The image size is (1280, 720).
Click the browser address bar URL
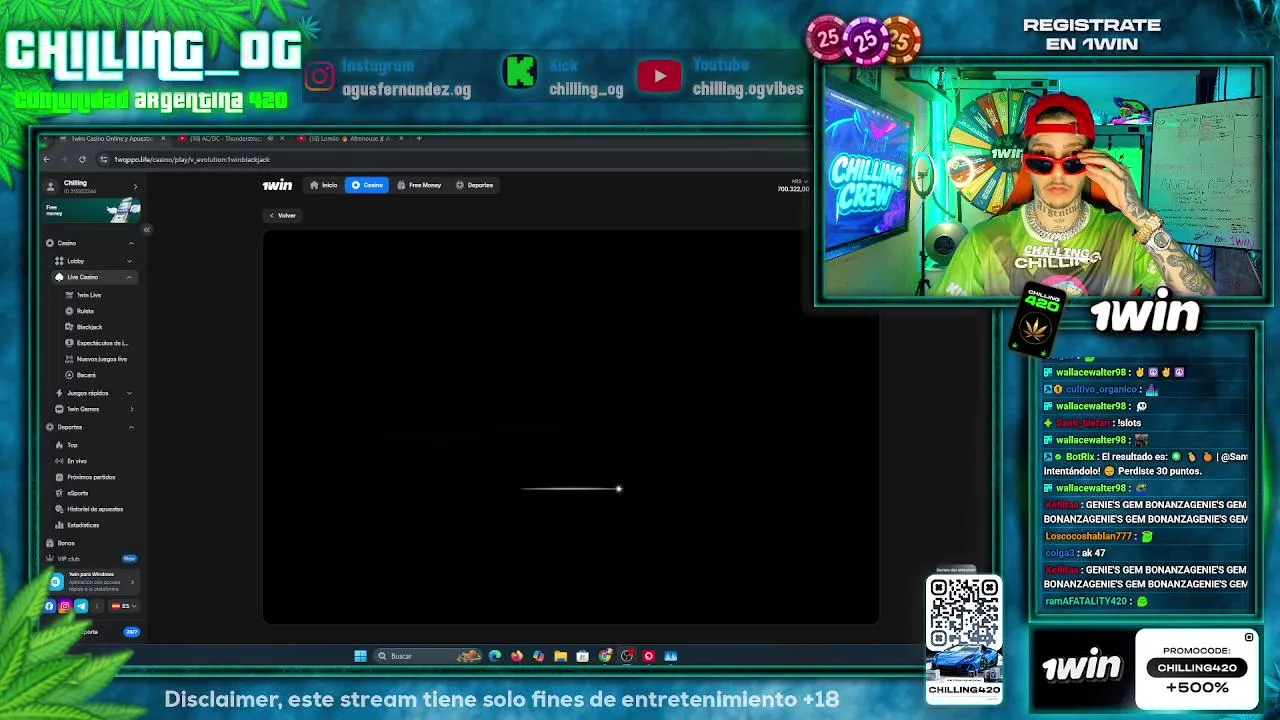191,159
